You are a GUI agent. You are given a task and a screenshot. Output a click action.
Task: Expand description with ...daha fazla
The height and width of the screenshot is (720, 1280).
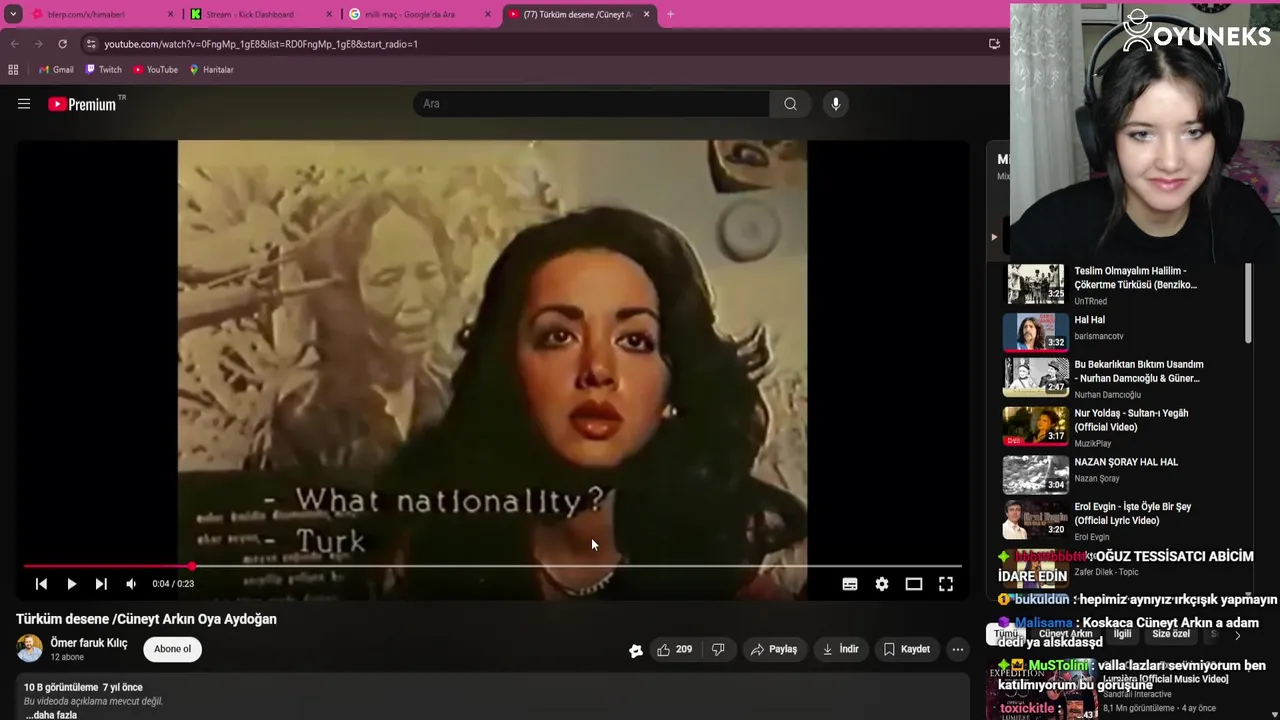[x=51, y=715]
